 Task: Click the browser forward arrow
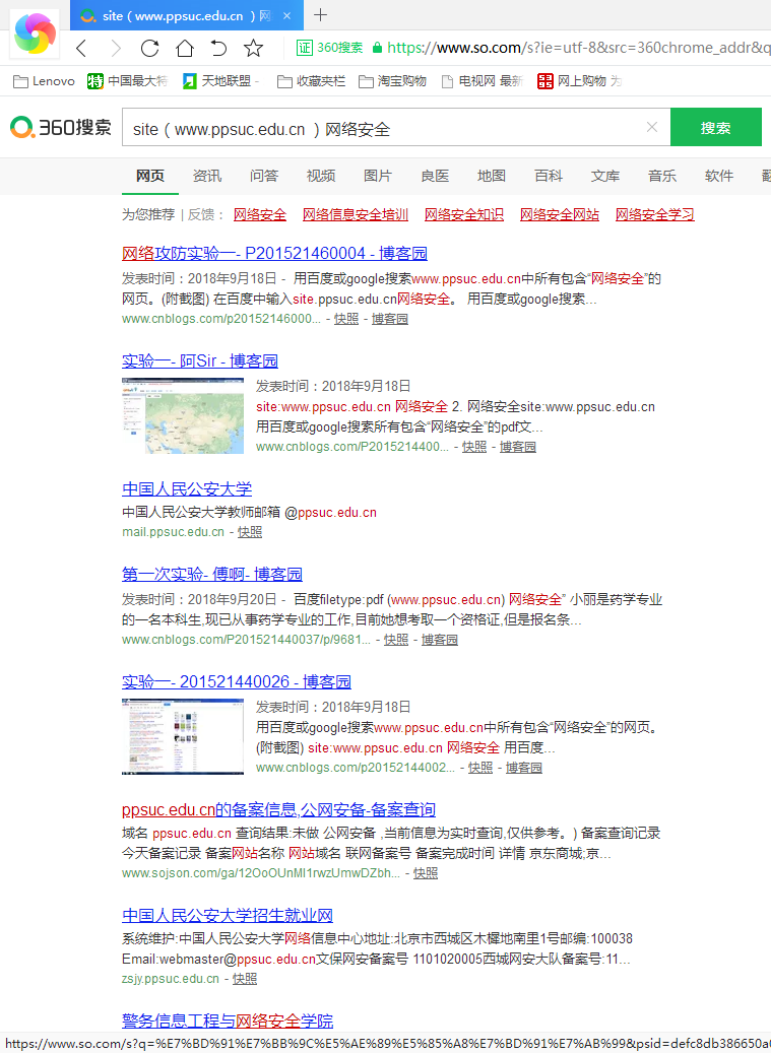click(115, 48)
